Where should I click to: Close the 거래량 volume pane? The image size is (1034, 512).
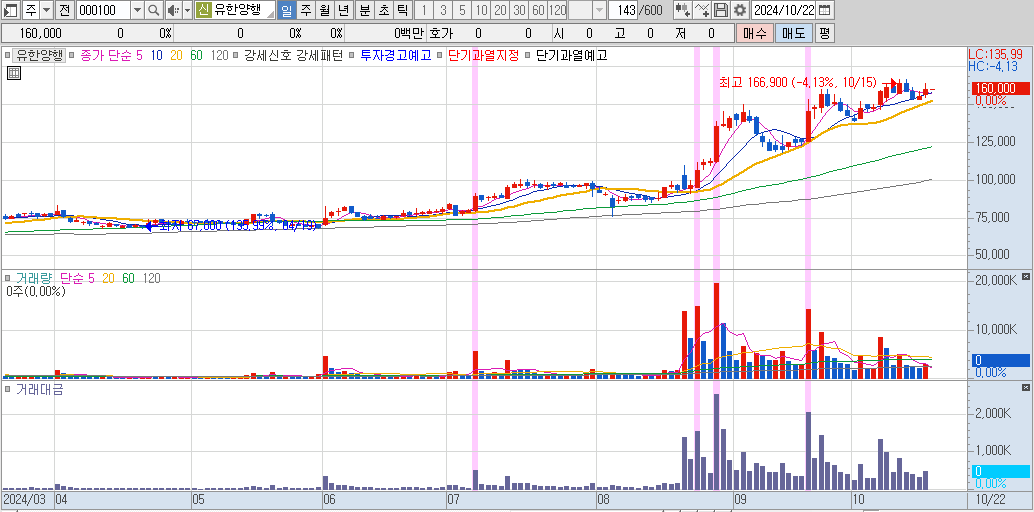tap(1025, 276)
